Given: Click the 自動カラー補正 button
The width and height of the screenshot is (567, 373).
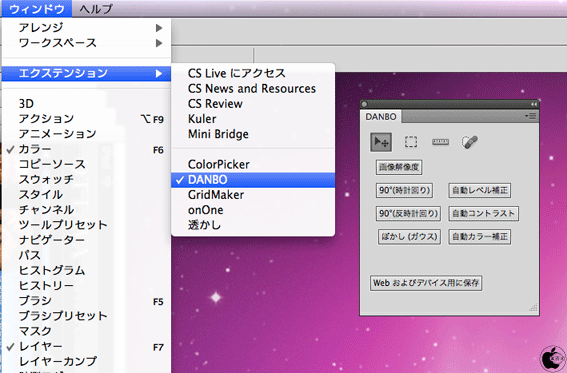Looking at the screenshot, I should point(480,237).
